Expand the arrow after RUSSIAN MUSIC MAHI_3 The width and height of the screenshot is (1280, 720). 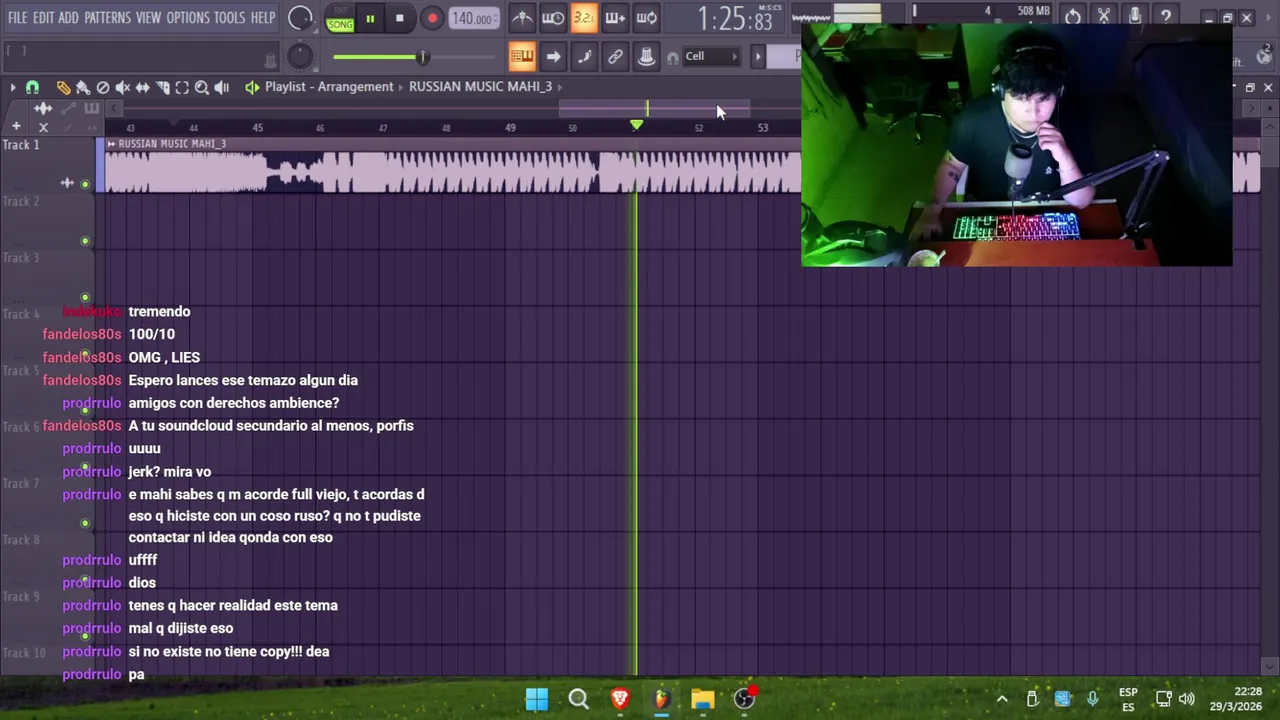pyautogui.click(x=560, y=87)
